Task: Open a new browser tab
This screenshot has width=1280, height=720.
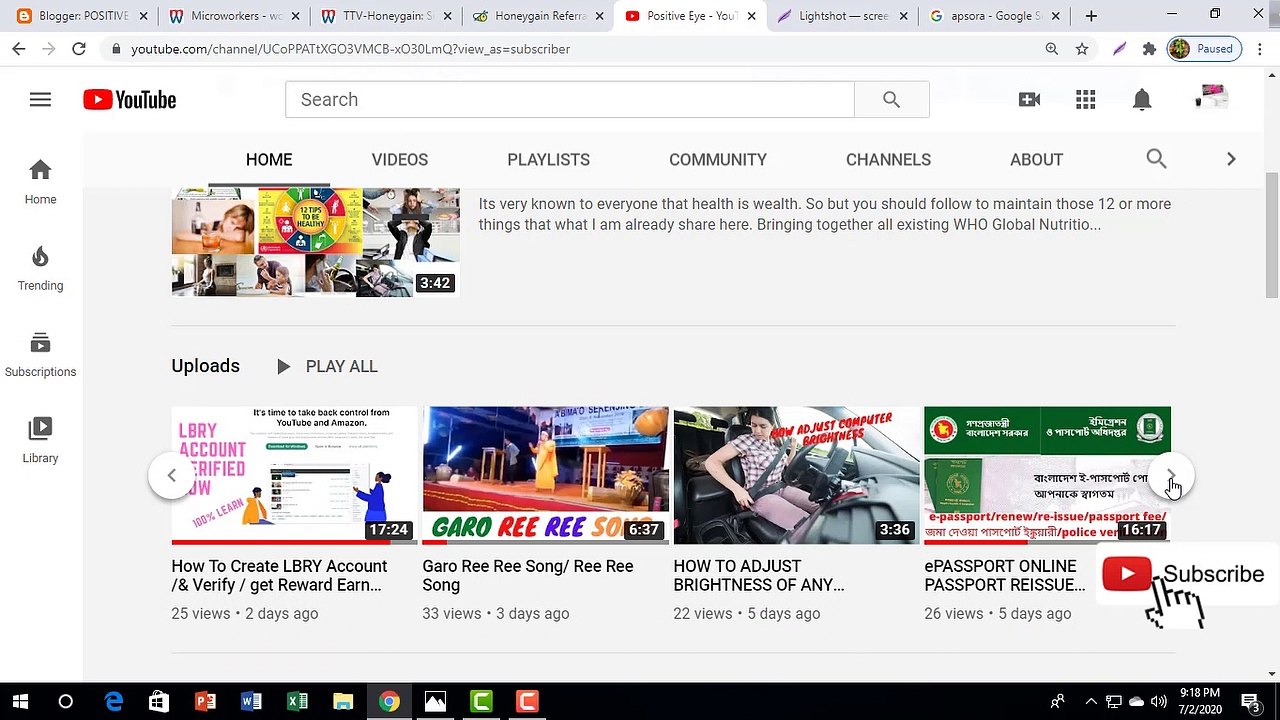Action: (x=1091, y=16)
